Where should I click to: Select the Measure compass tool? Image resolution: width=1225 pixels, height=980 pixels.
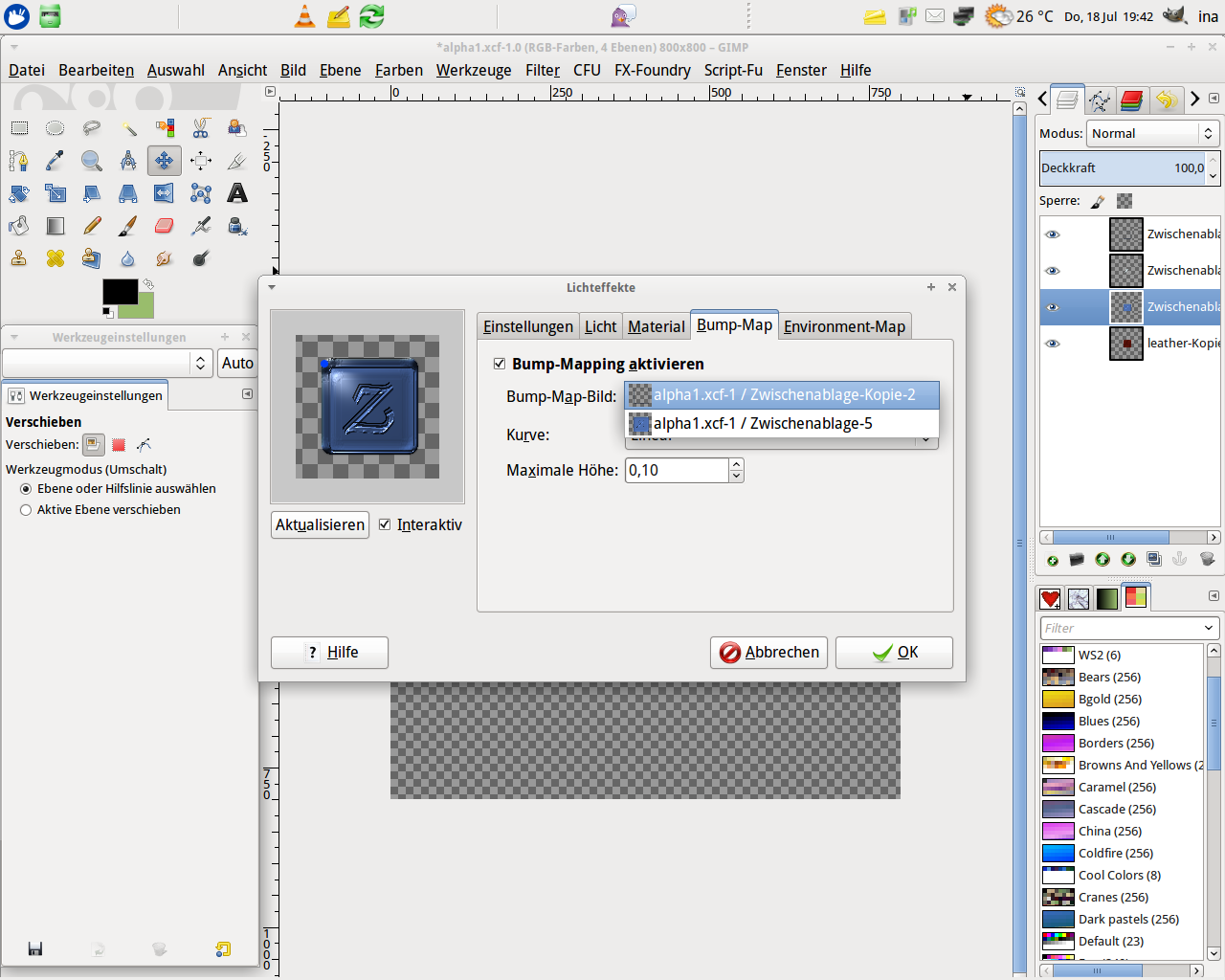pyautogui.click(x=128, y=161)
